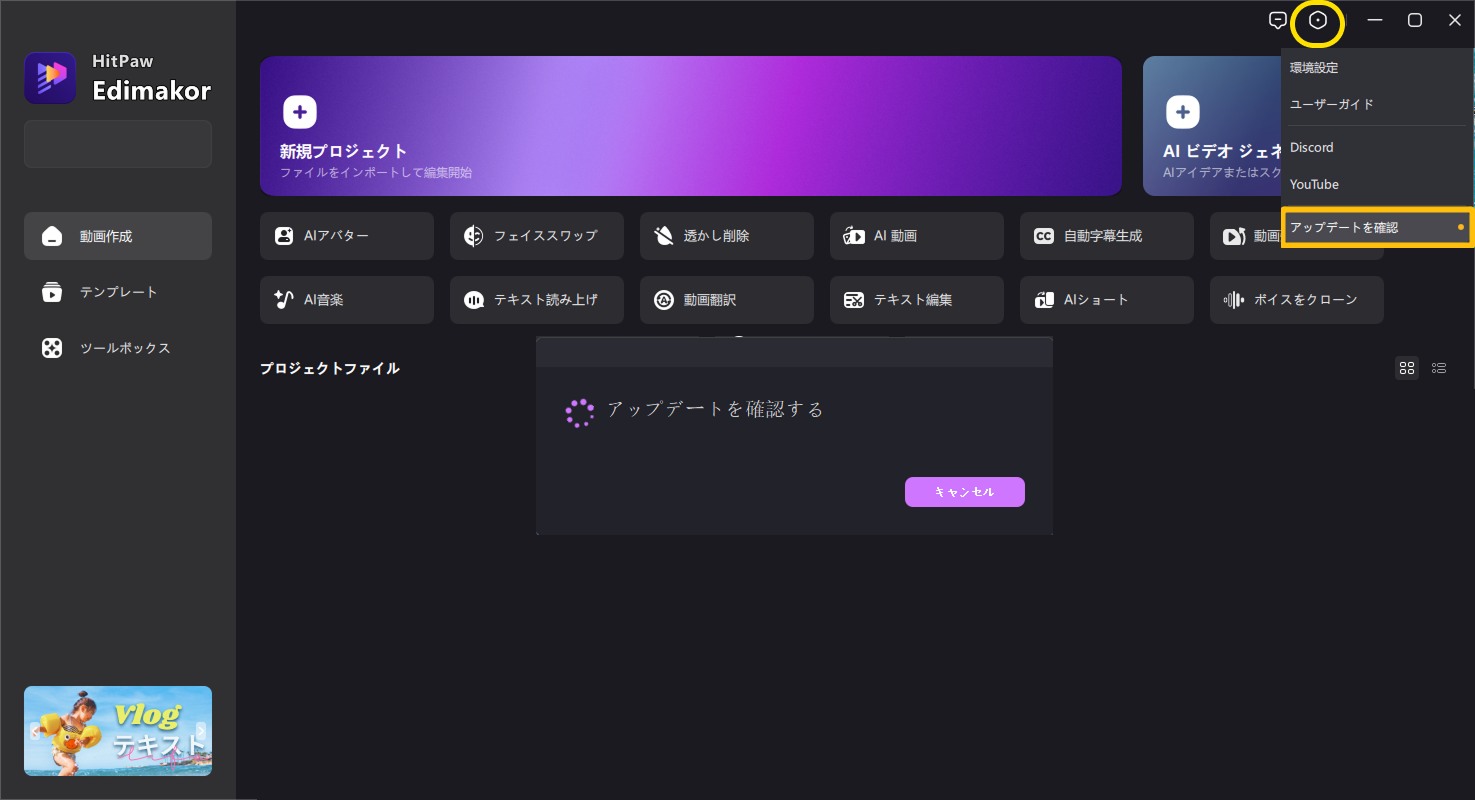The width and height of the screenshot is (1475, 800).
Task: Click the feedback chat icon
Action: pyautogui.click(x=1278, y=20)
